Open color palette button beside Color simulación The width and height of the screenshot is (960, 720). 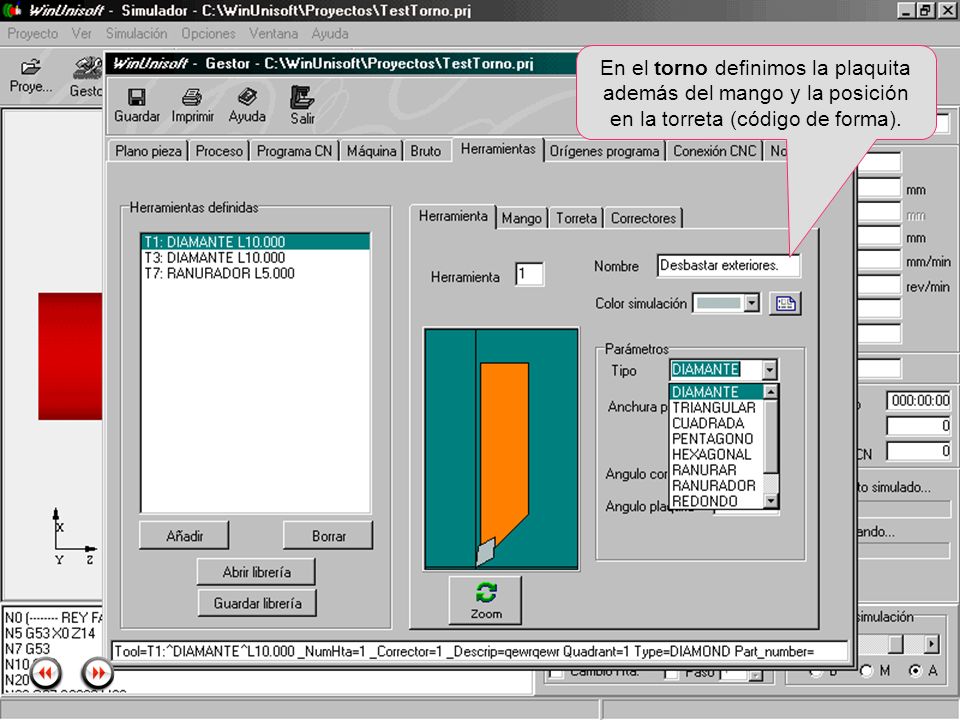coord(786,304)
